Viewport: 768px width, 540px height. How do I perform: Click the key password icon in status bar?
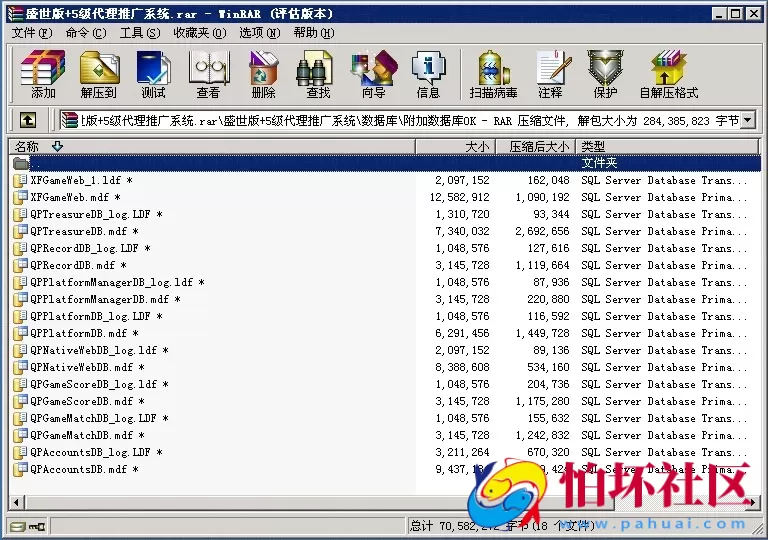(x=37, y=527)
